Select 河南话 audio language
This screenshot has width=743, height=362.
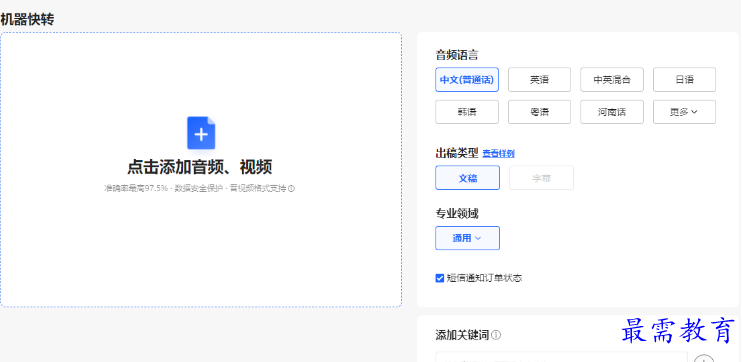(612, 112)
